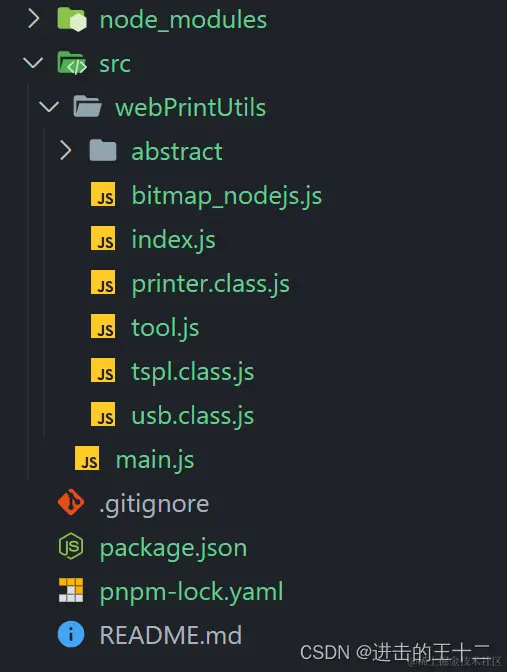Viewport: 507px width, 672px height.
Task: Open index.js file
Action: [173, 239]
